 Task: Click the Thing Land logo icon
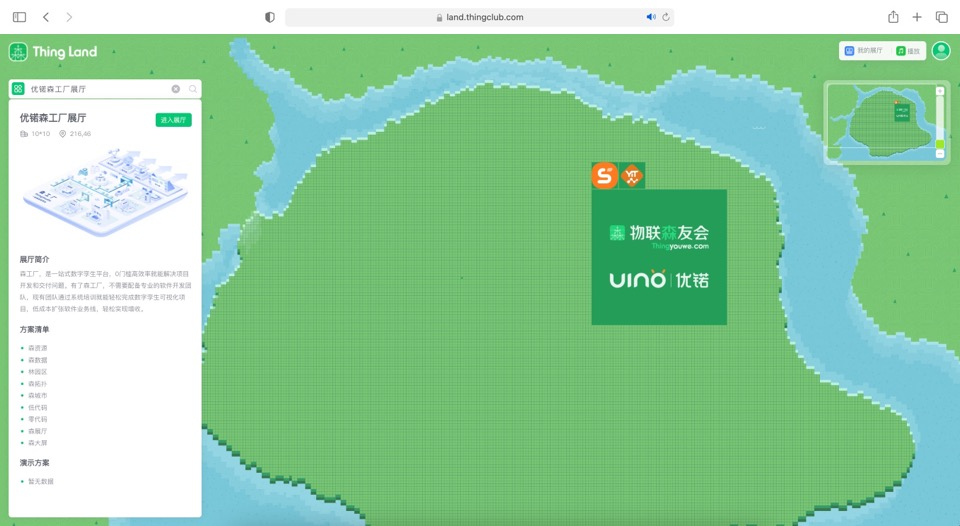(18, 52)
